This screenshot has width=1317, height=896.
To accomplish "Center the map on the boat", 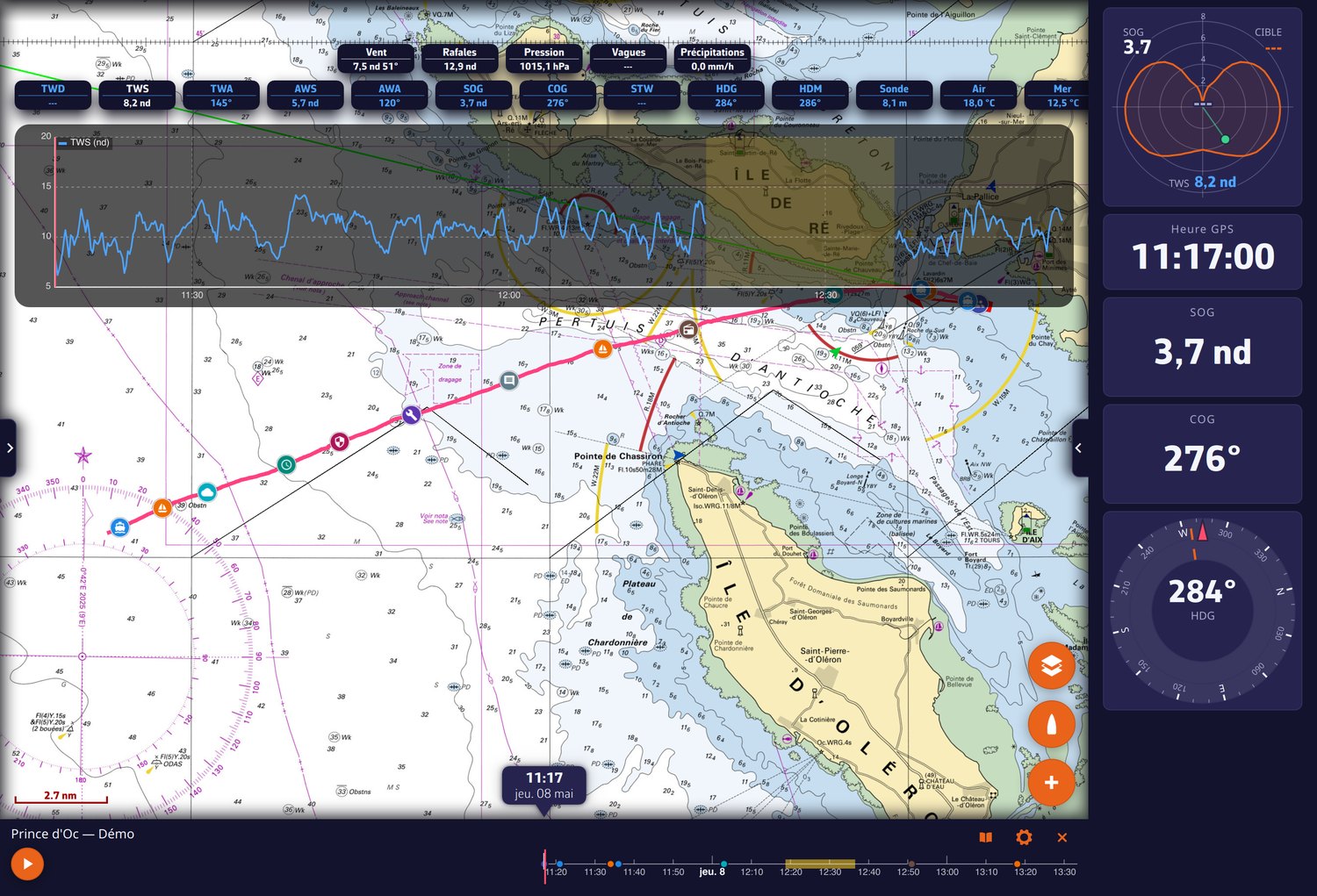I will (x=1051, y=724).
